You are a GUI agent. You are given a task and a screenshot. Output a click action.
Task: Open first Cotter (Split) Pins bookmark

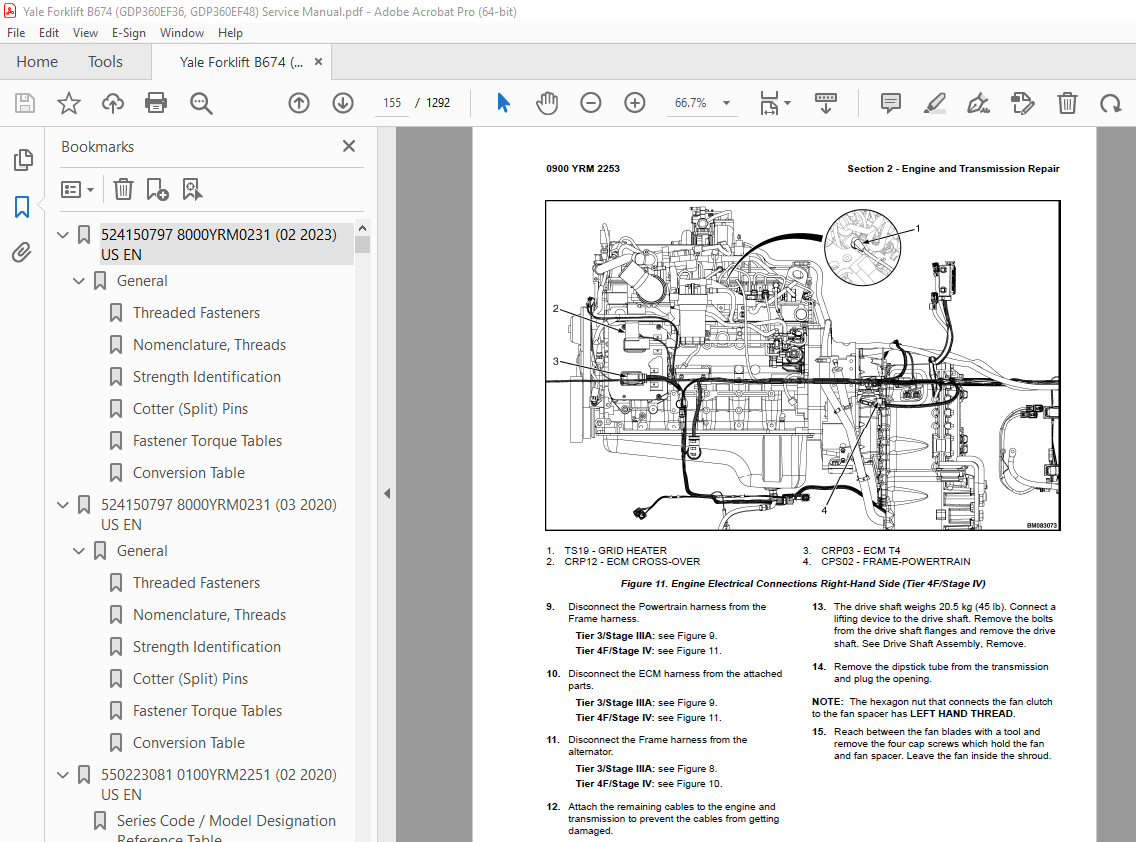190,409
